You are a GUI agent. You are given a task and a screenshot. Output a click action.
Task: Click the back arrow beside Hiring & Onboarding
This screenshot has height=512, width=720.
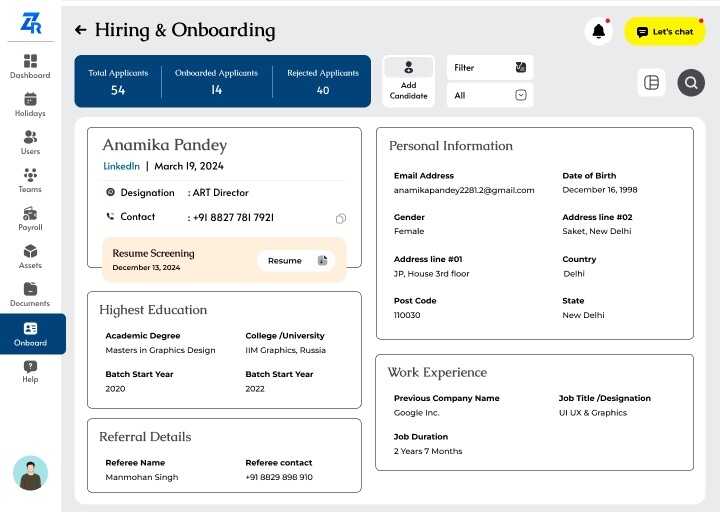point(81,31)
